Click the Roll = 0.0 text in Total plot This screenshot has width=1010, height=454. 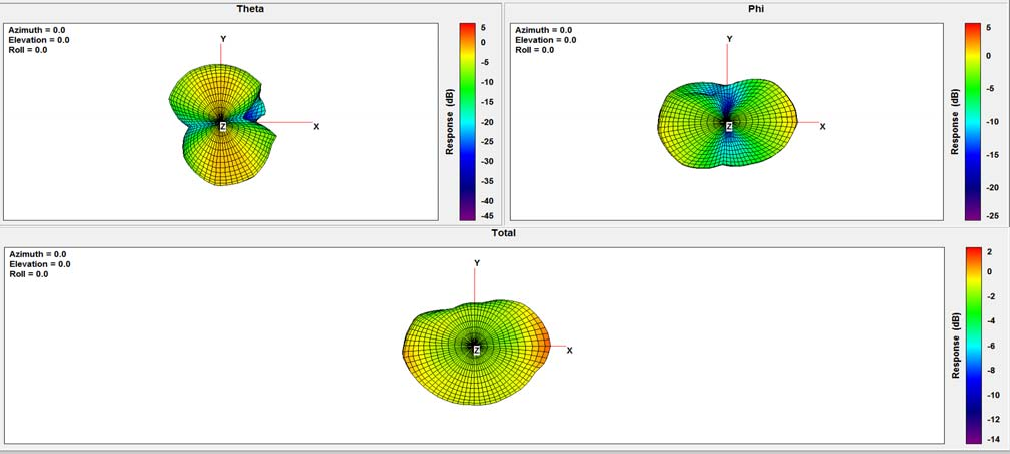29,274
